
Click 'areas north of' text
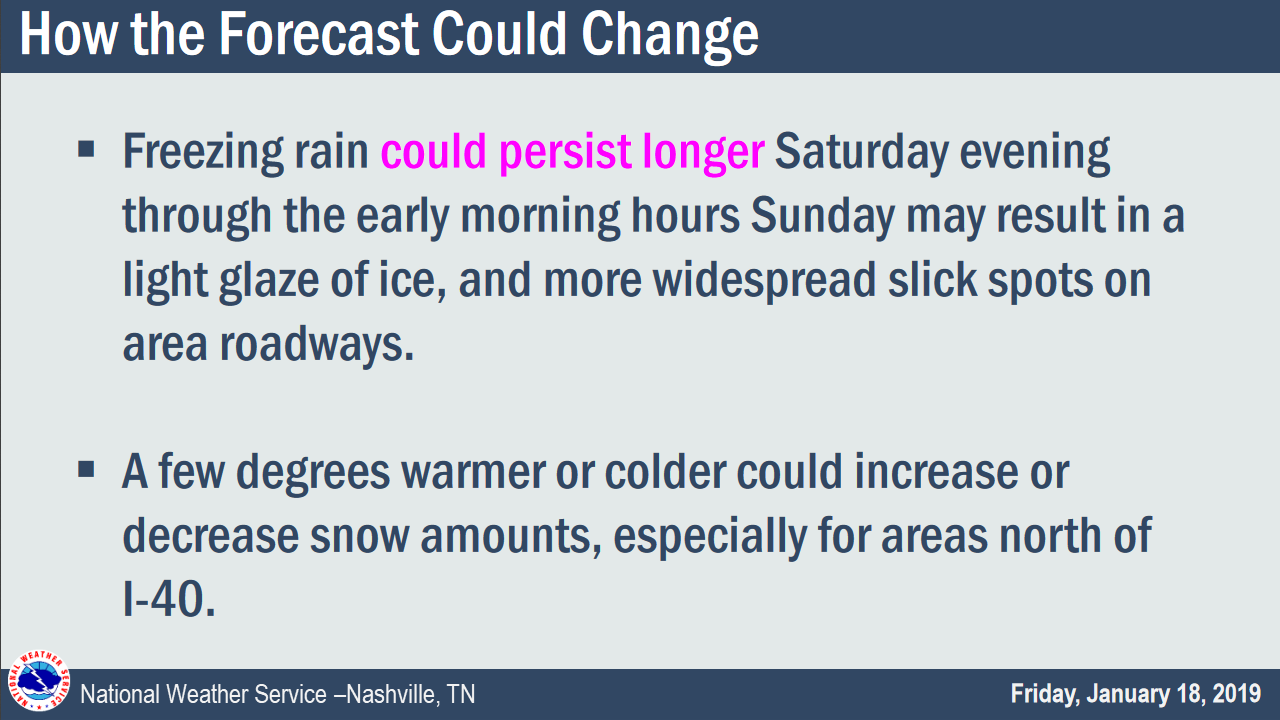(1016, 536)
